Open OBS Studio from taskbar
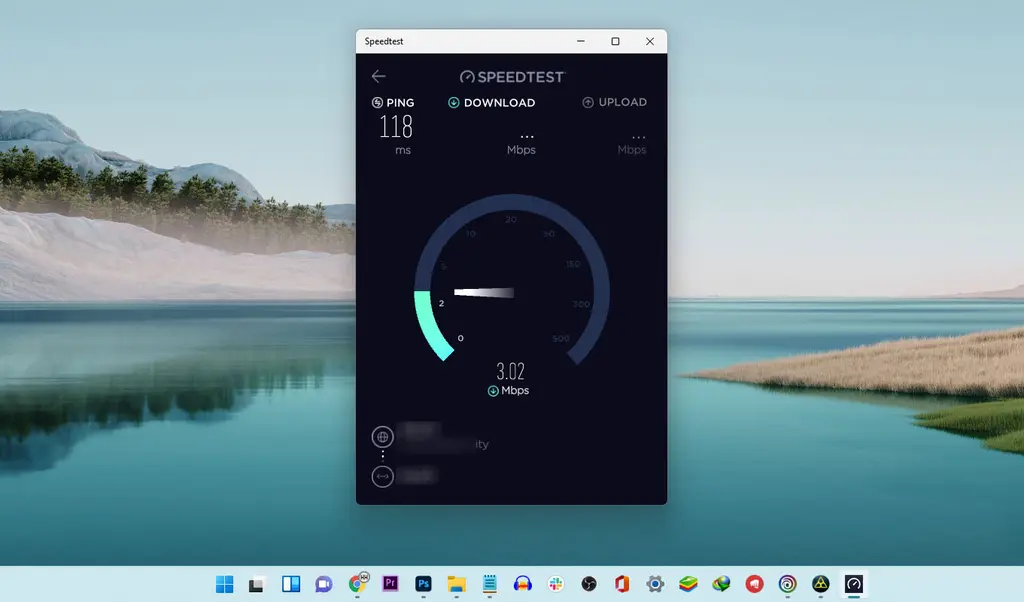The width and height of the screenshot is (1024, 602). tap(589, 584)
